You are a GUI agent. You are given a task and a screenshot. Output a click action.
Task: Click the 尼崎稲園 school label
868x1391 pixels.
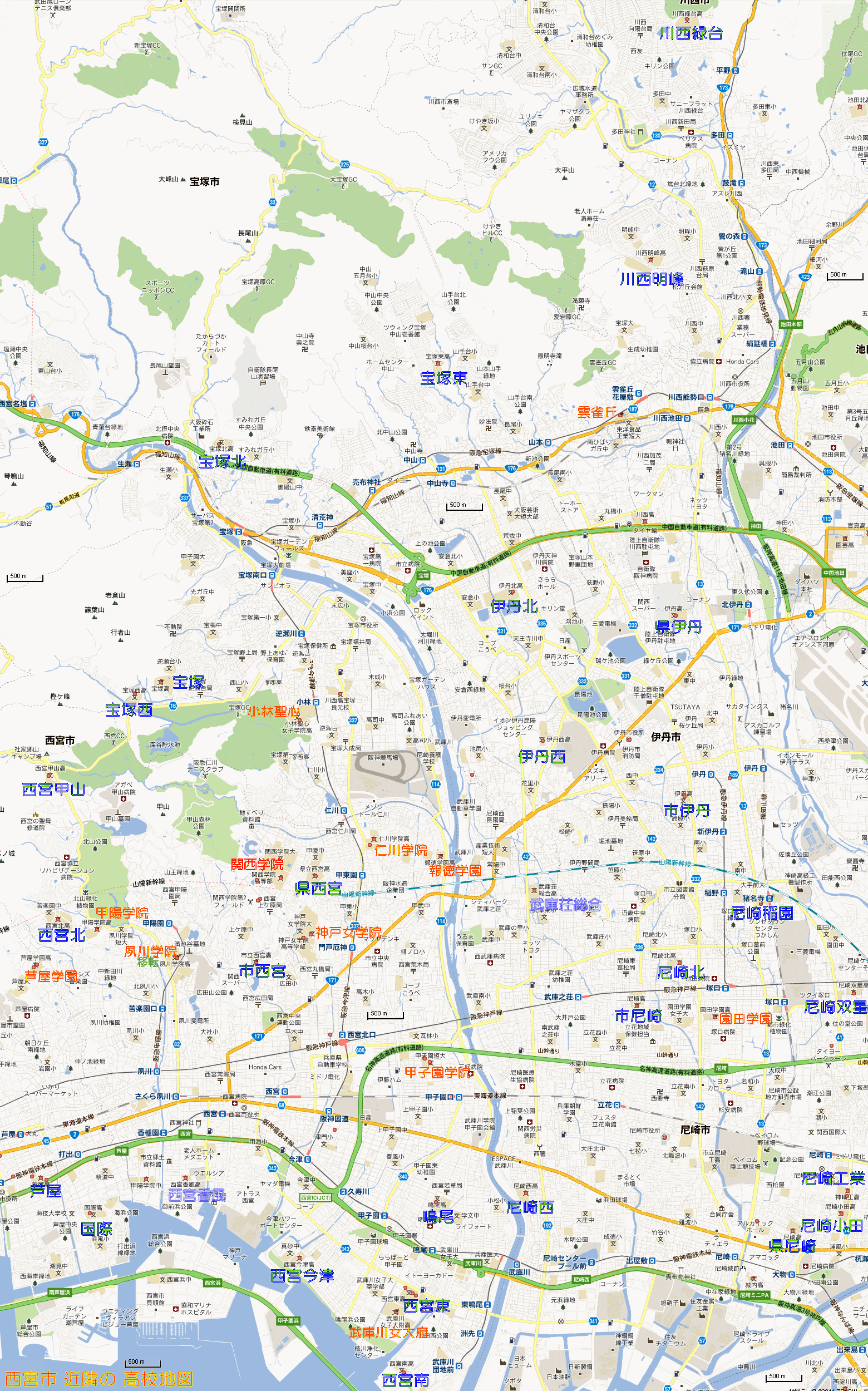[761, 913]
